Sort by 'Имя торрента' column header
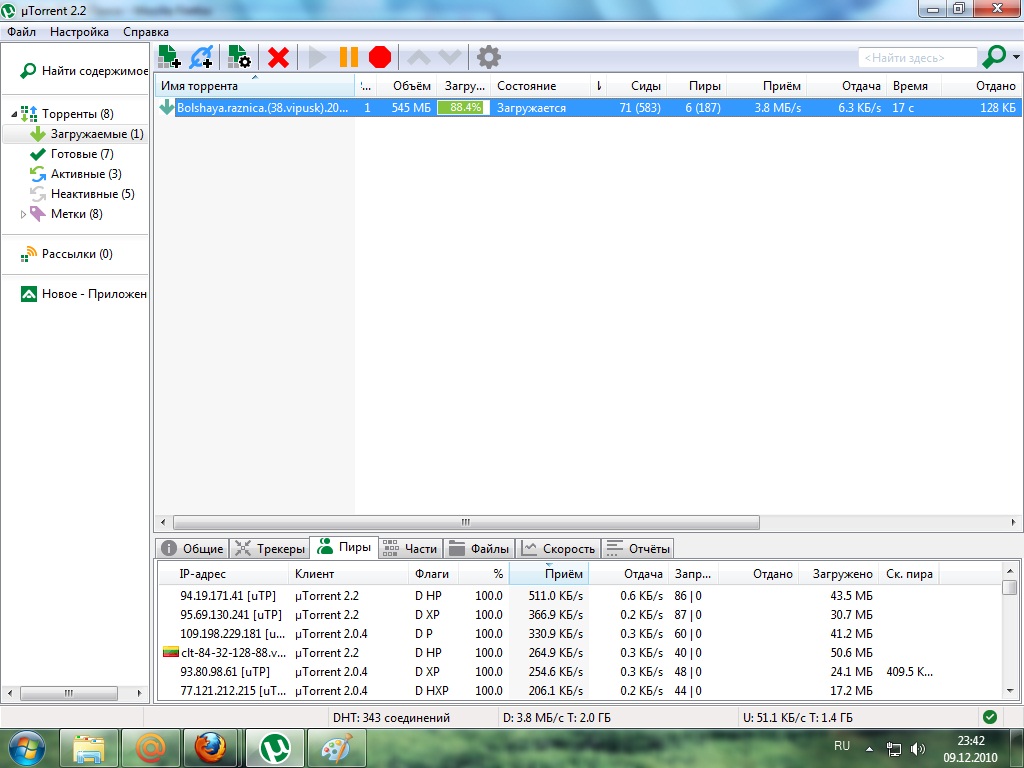 [x=255, y=86]
